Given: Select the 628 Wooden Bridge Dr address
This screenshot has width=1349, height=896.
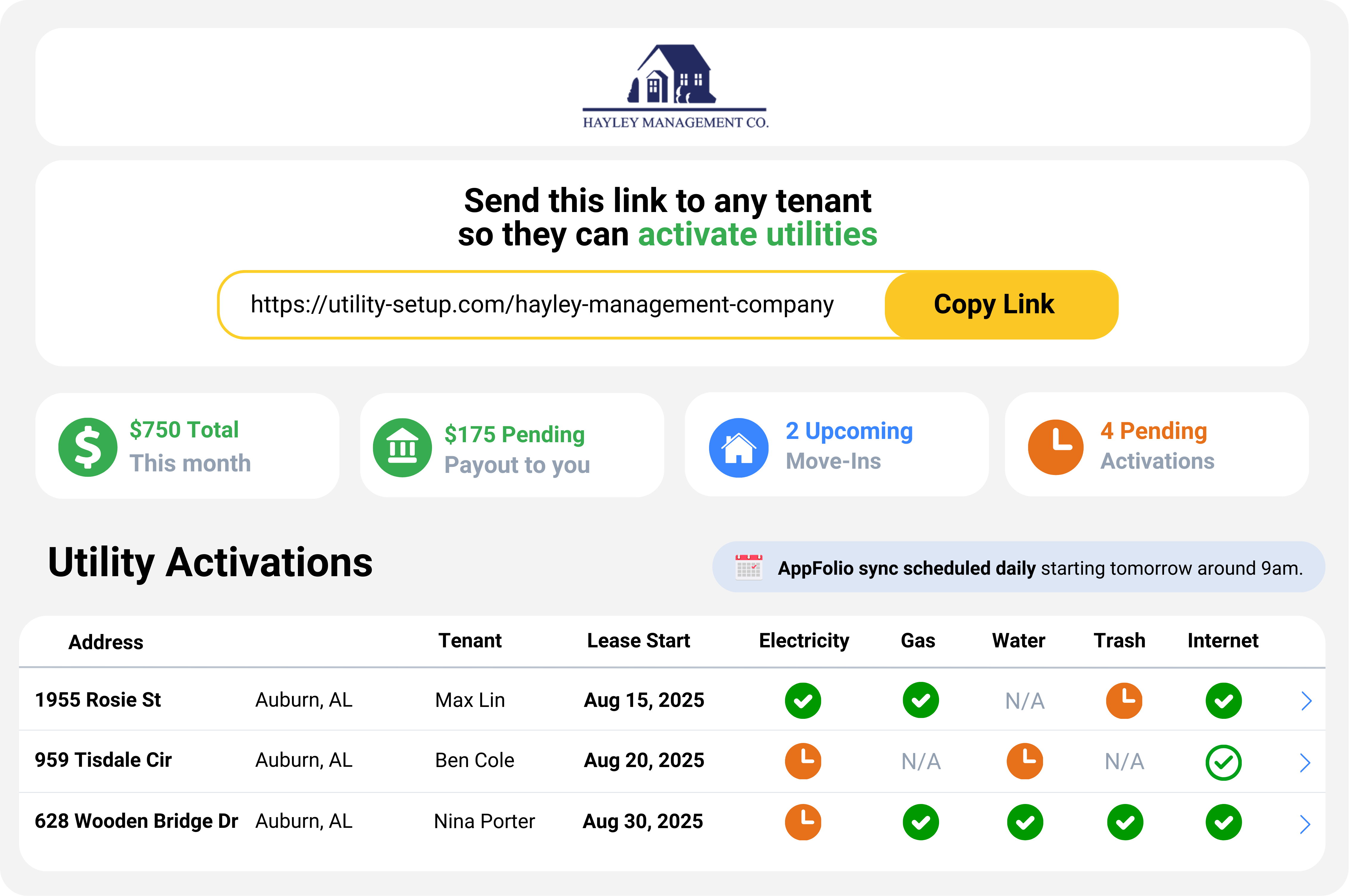Looking at the screenshot, I should [136, 821].
